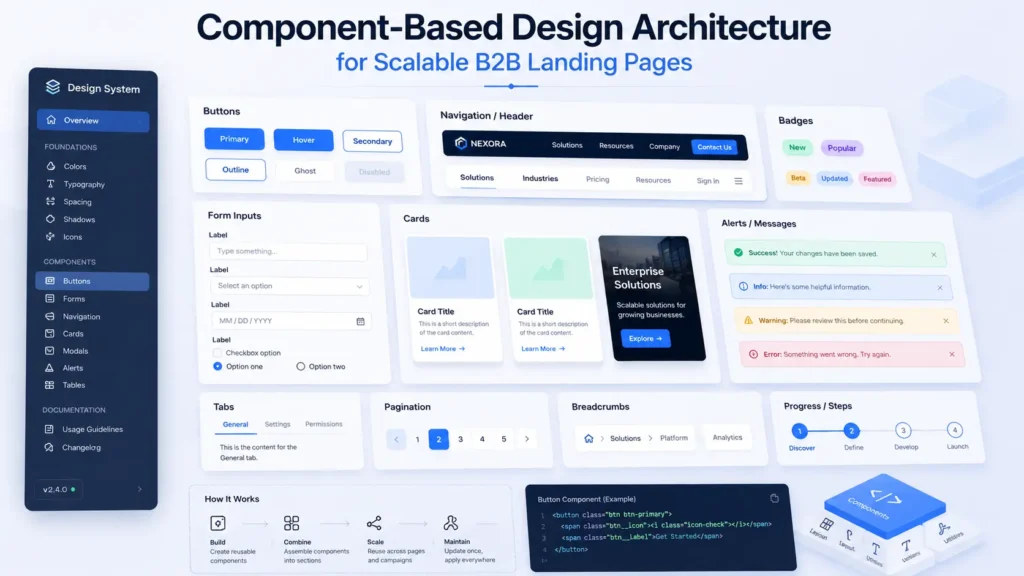Click the Primary button
1024x576 pixels.
pyautogui.click(x=234, y=139)
